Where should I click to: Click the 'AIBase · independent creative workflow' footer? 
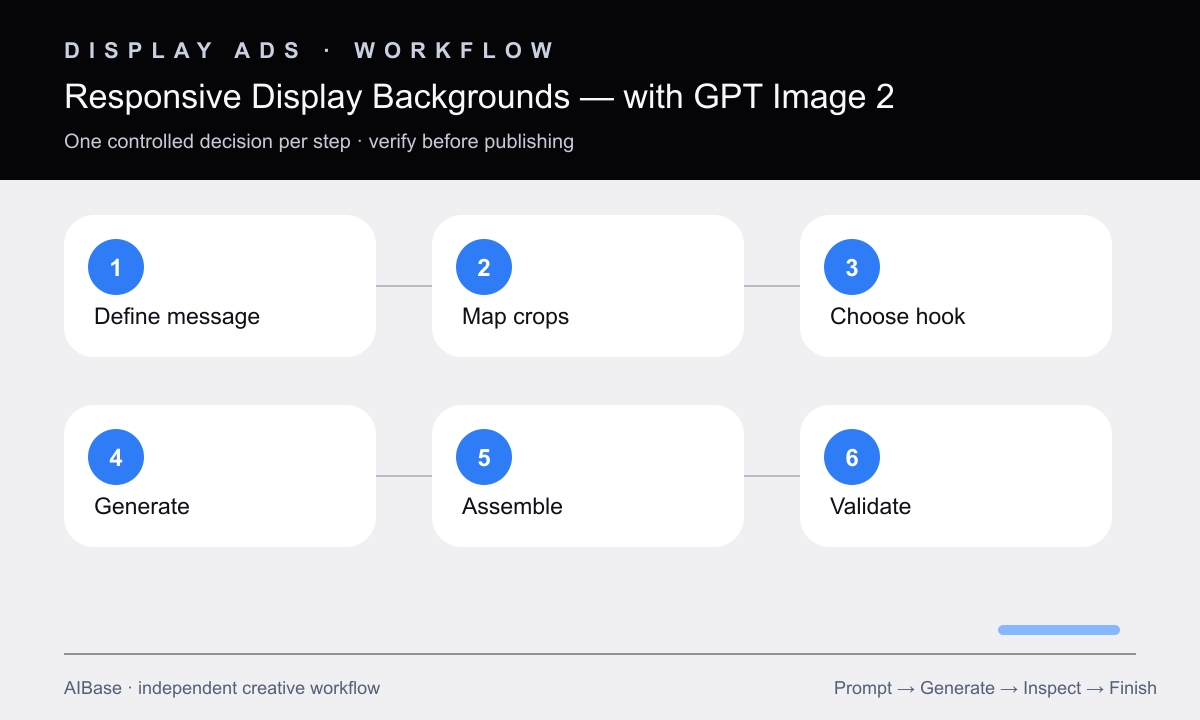click(222, 688)
